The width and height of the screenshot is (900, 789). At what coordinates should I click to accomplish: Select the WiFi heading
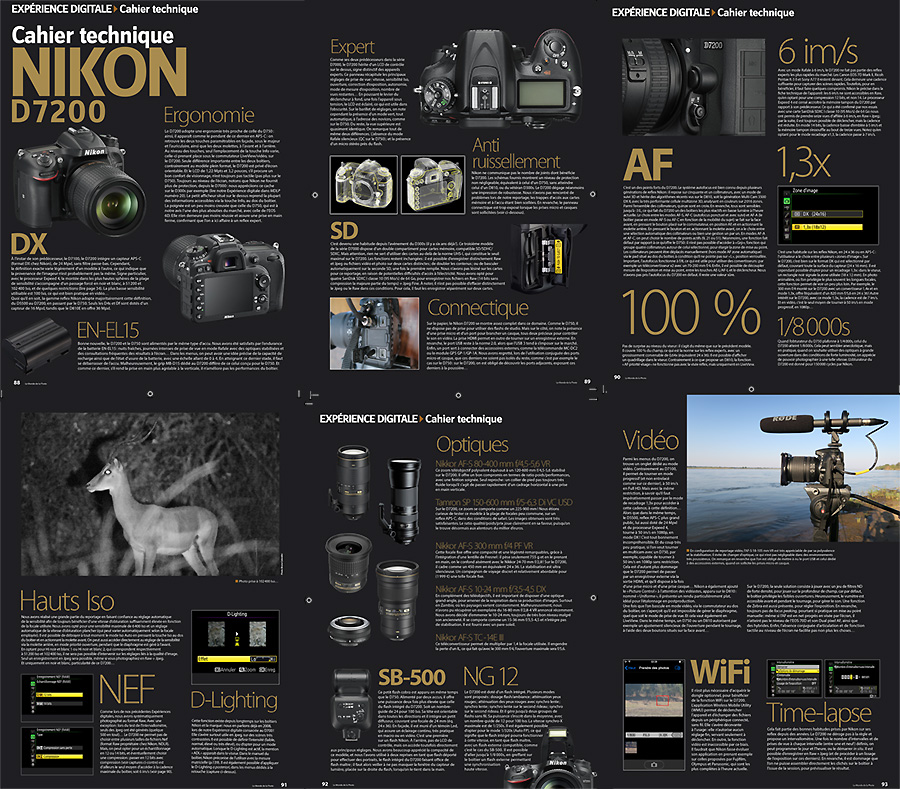(x=721, y=673)
